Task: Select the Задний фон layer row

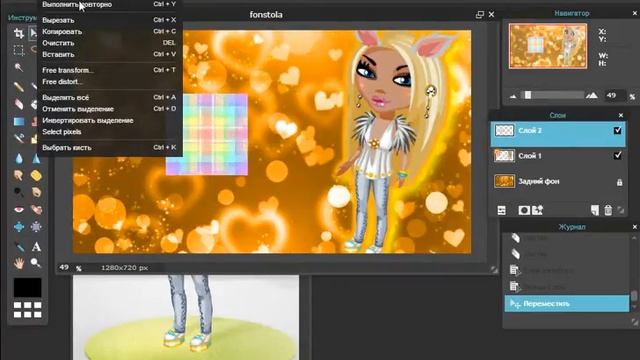Action: tap(558, 181)
